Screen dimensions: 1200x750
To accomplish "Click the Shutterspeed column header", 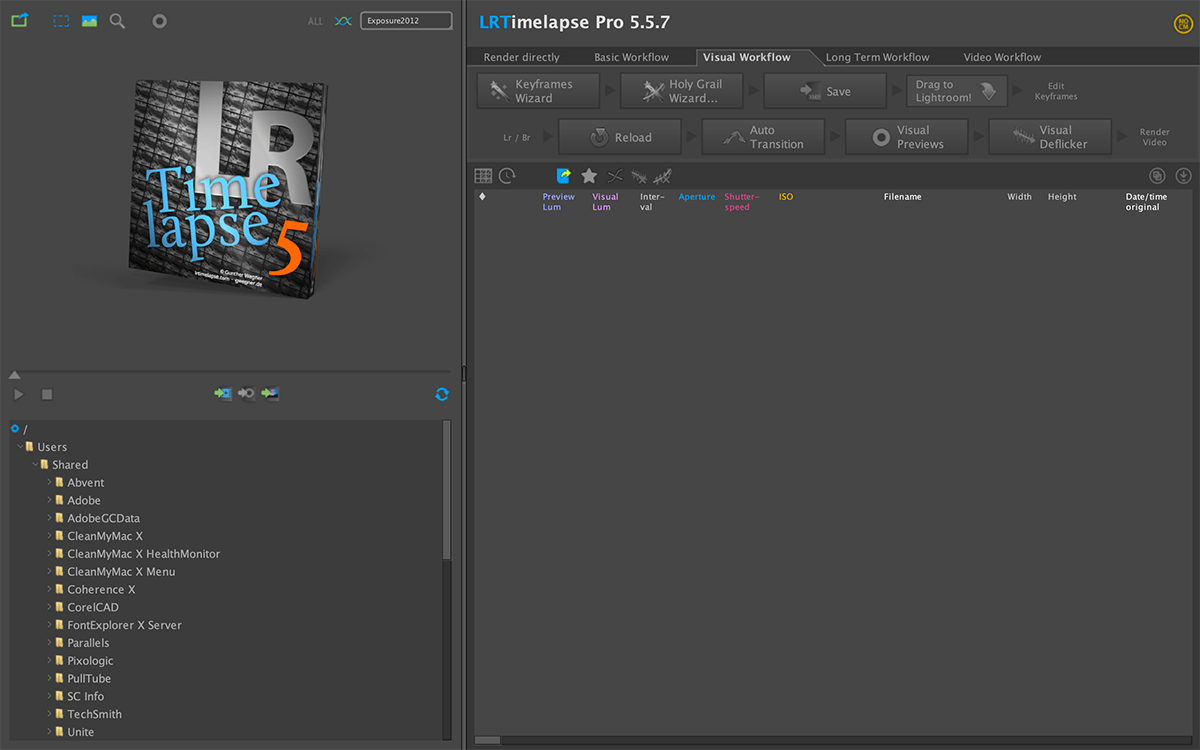I will [742, 202].
